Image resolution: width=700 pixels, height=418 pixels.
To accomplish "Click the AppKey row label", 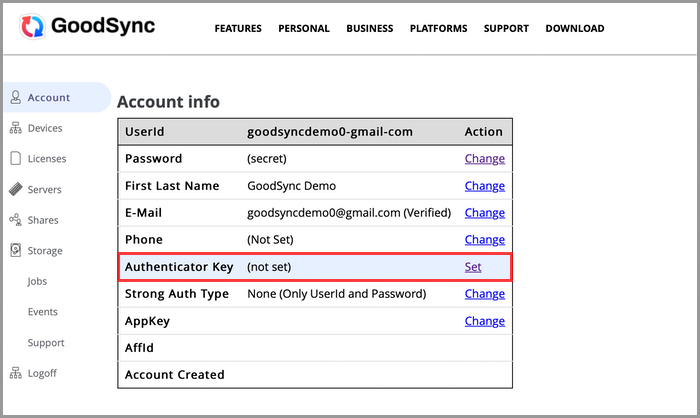I will (x=147, y=322).
